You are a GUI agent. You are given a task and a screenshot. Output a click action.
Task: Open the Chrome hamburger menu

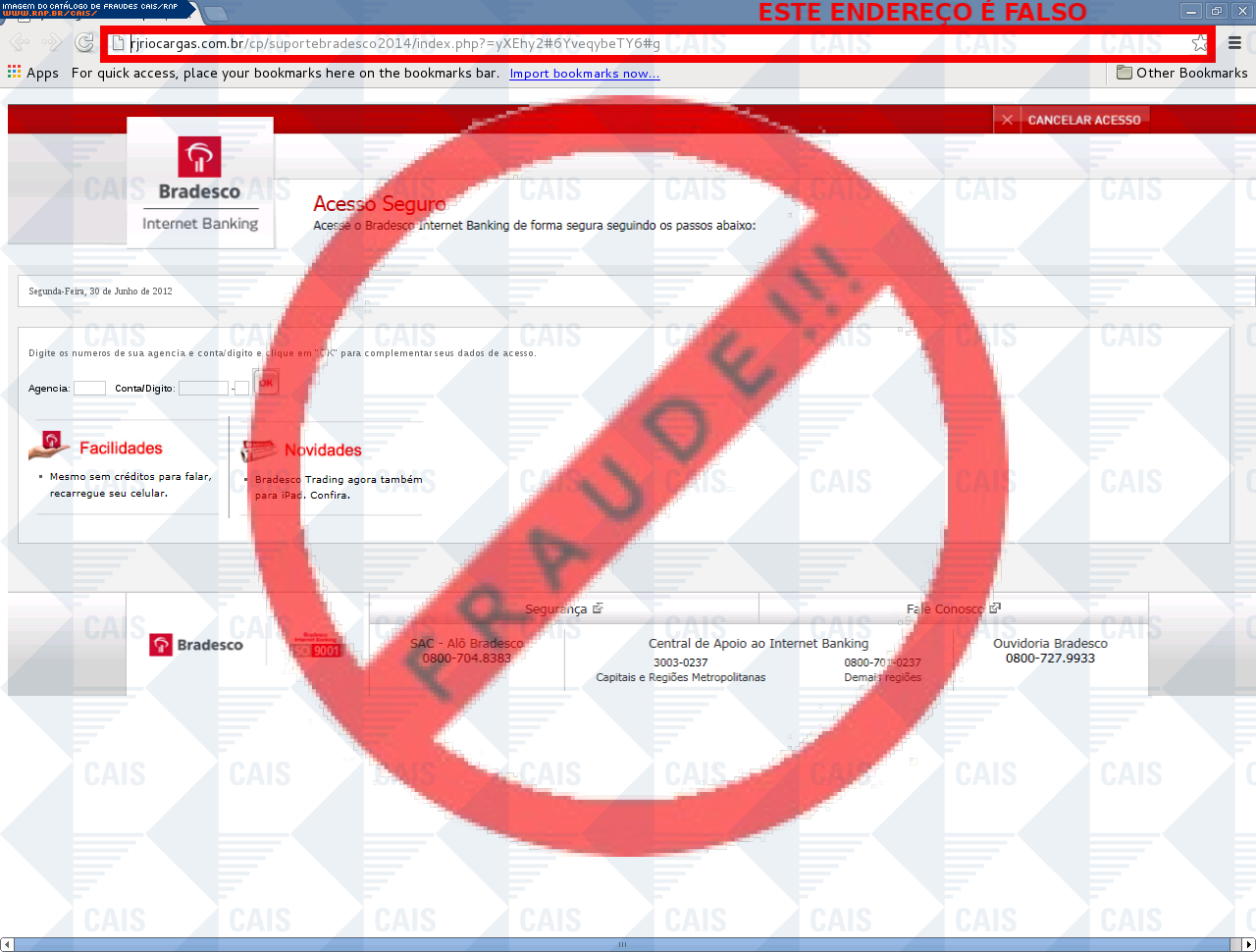pyautogui.click(x=1234, y=43)
